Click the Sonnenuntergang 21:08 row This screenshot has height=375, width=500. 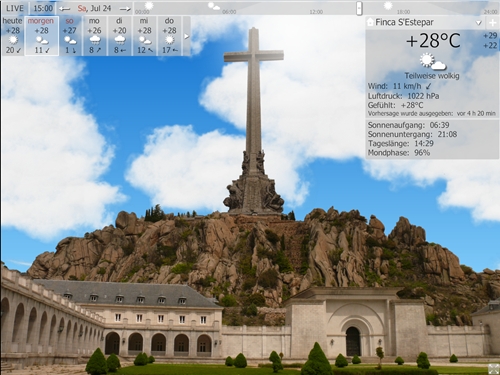[x=412, y=134]
